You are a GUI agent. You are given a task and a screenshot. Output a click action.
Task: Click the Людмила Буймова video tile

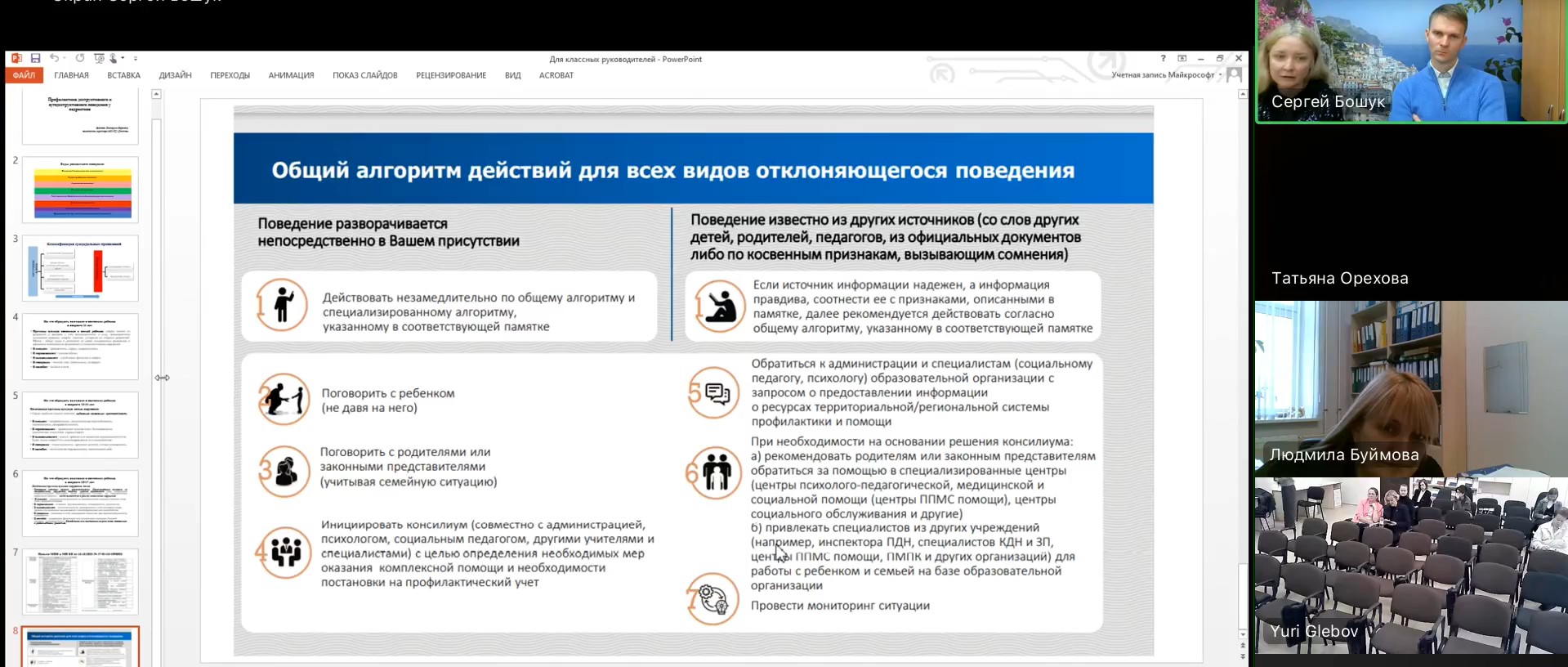pos(1410,388)
